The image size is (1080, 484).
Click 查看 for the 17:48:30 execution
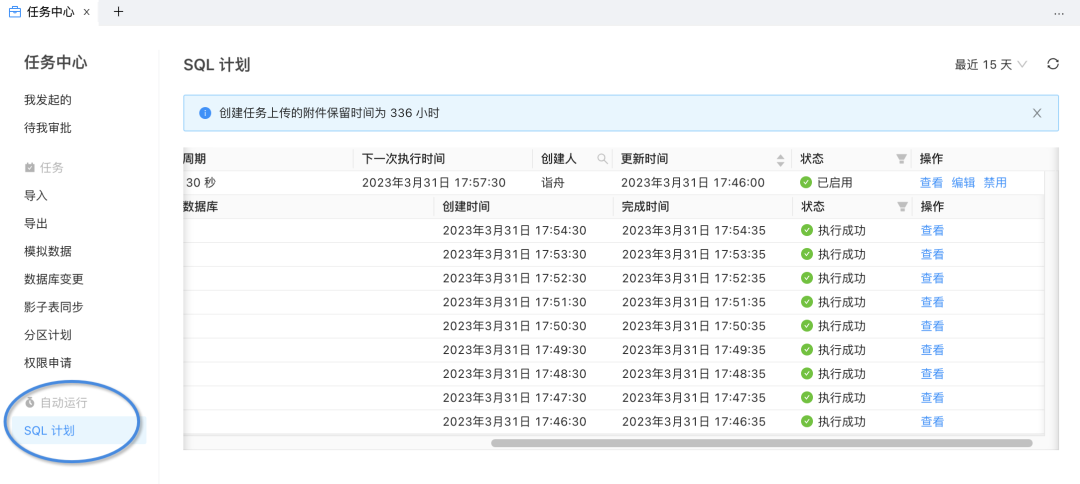click(932, 374)
